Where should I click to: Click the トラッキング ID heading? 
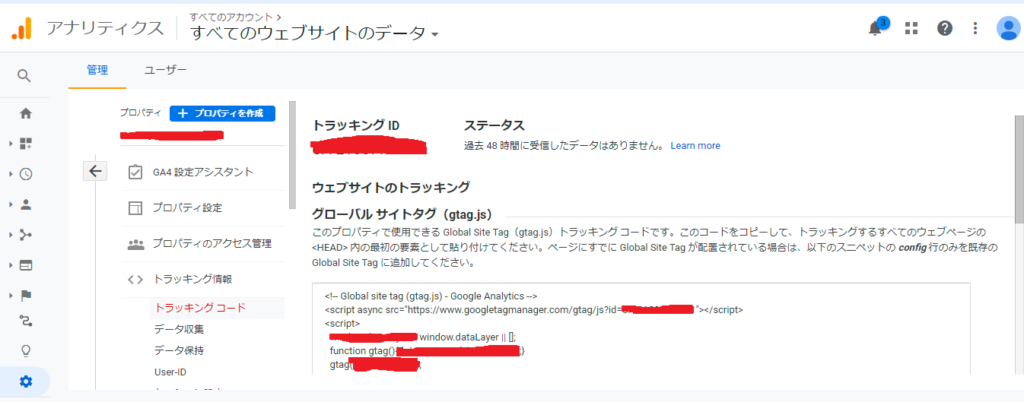click(x=356, y=125)
